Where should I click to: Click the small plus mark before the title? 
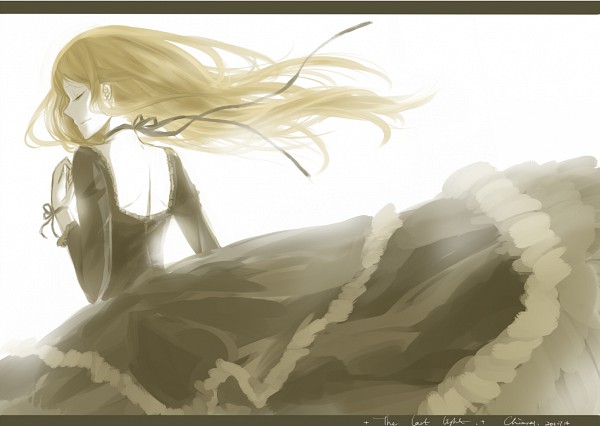click(368, 418)
